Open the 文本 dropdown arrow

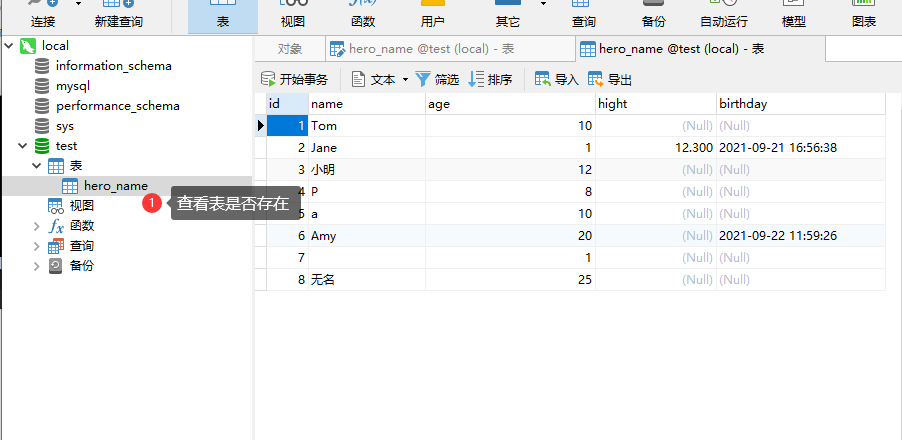(x=405, y=79)
